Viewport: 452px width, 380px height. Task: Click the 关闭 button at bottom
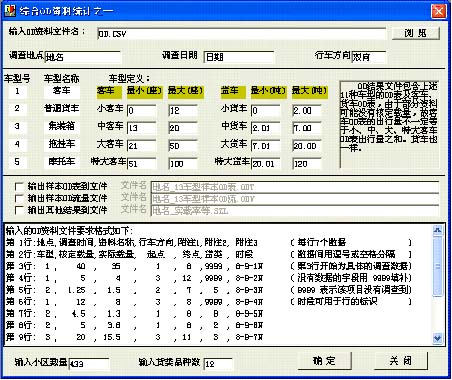coord(400,361)
